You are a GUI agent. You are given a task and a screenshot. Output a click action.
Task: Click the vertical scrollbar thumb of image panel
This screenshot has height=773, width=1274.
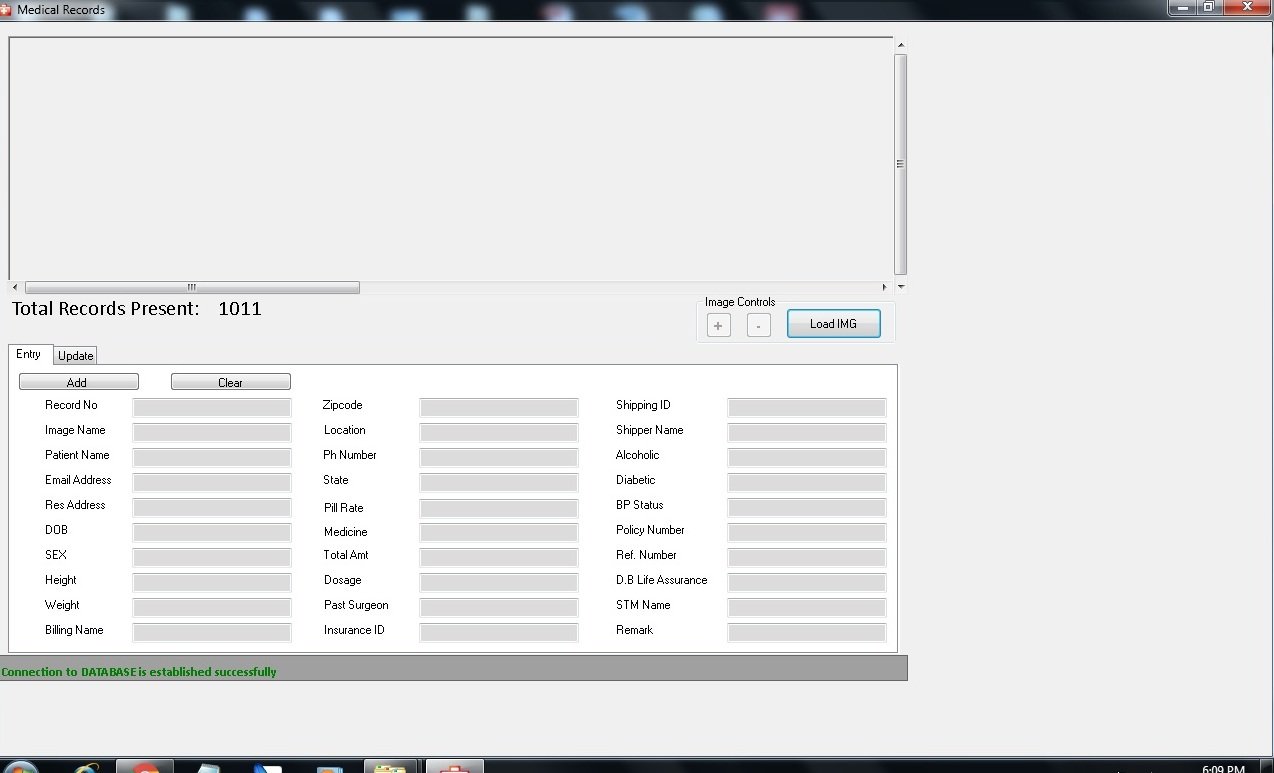pos(900,164)
